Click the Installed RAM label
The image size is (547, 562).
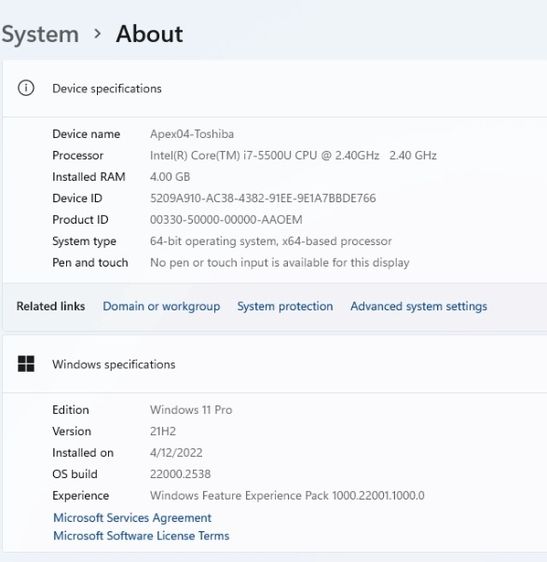coord(89,177)
